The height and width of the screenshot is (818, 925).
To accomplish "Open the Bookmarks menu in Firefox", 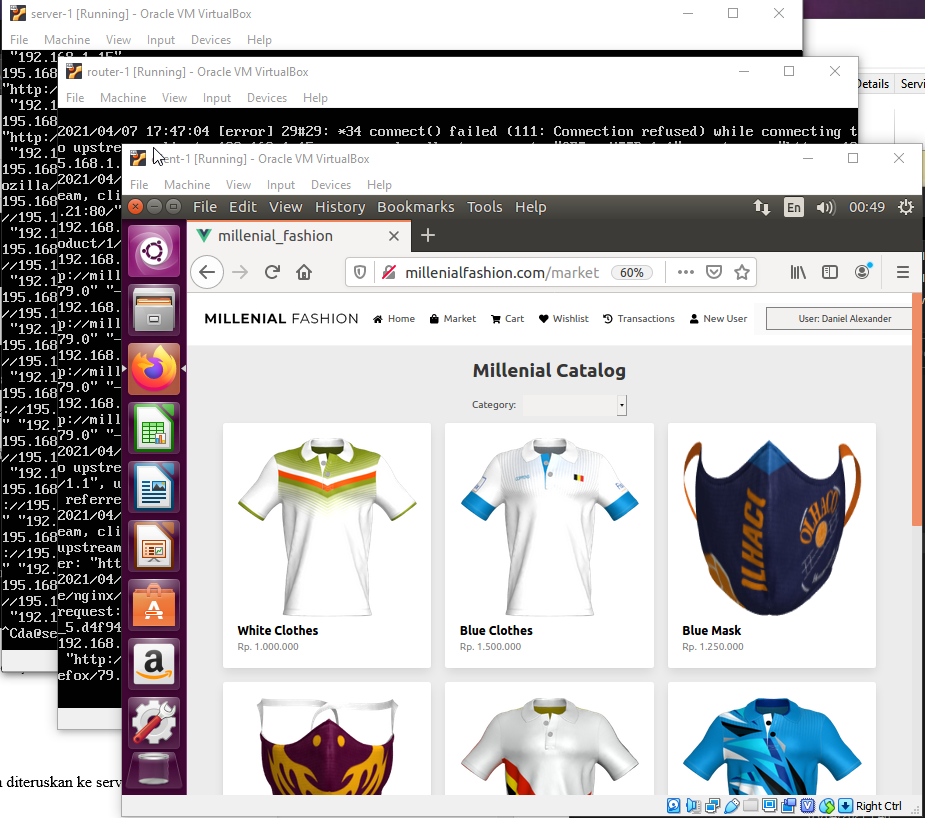I will click(x=415, y=207).
